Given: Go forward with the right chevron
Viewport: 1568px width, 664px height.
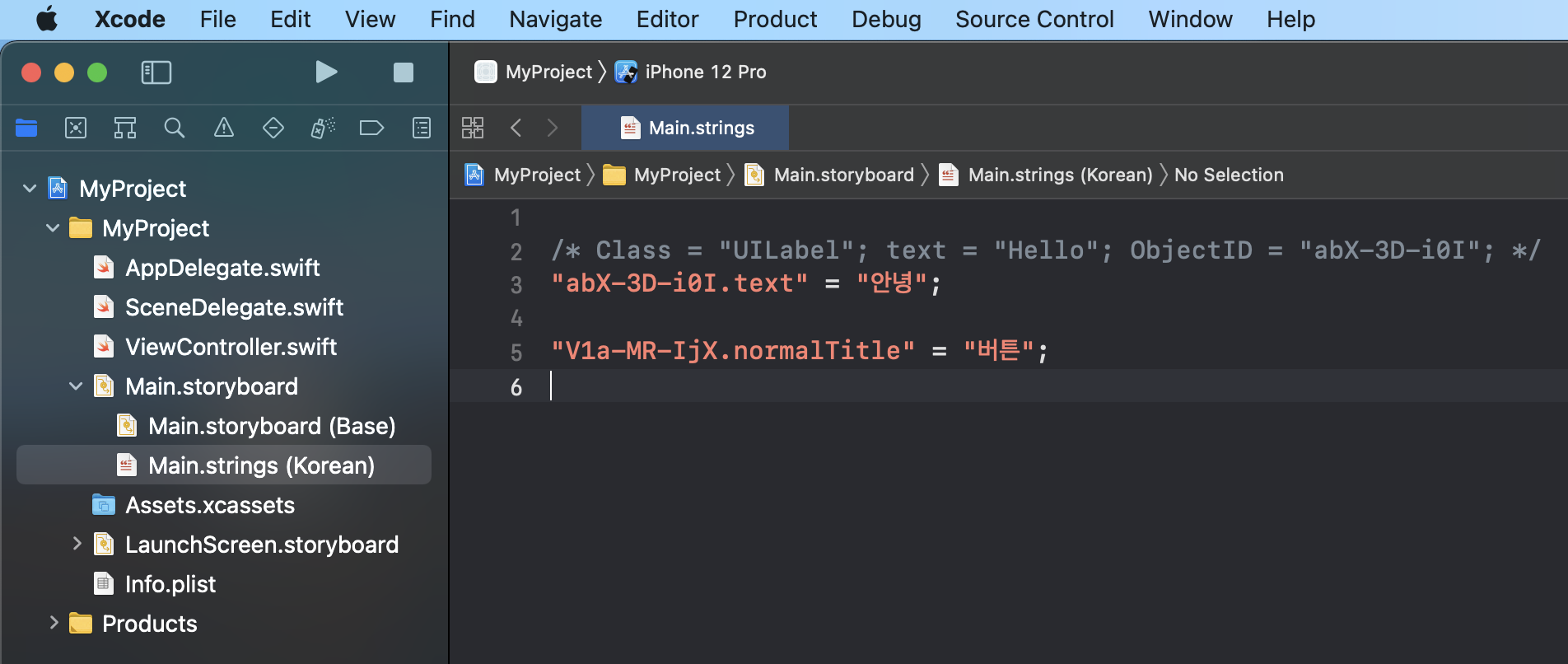Looking at the screenshot, I should pyautogui.click(x=553, y=128).
